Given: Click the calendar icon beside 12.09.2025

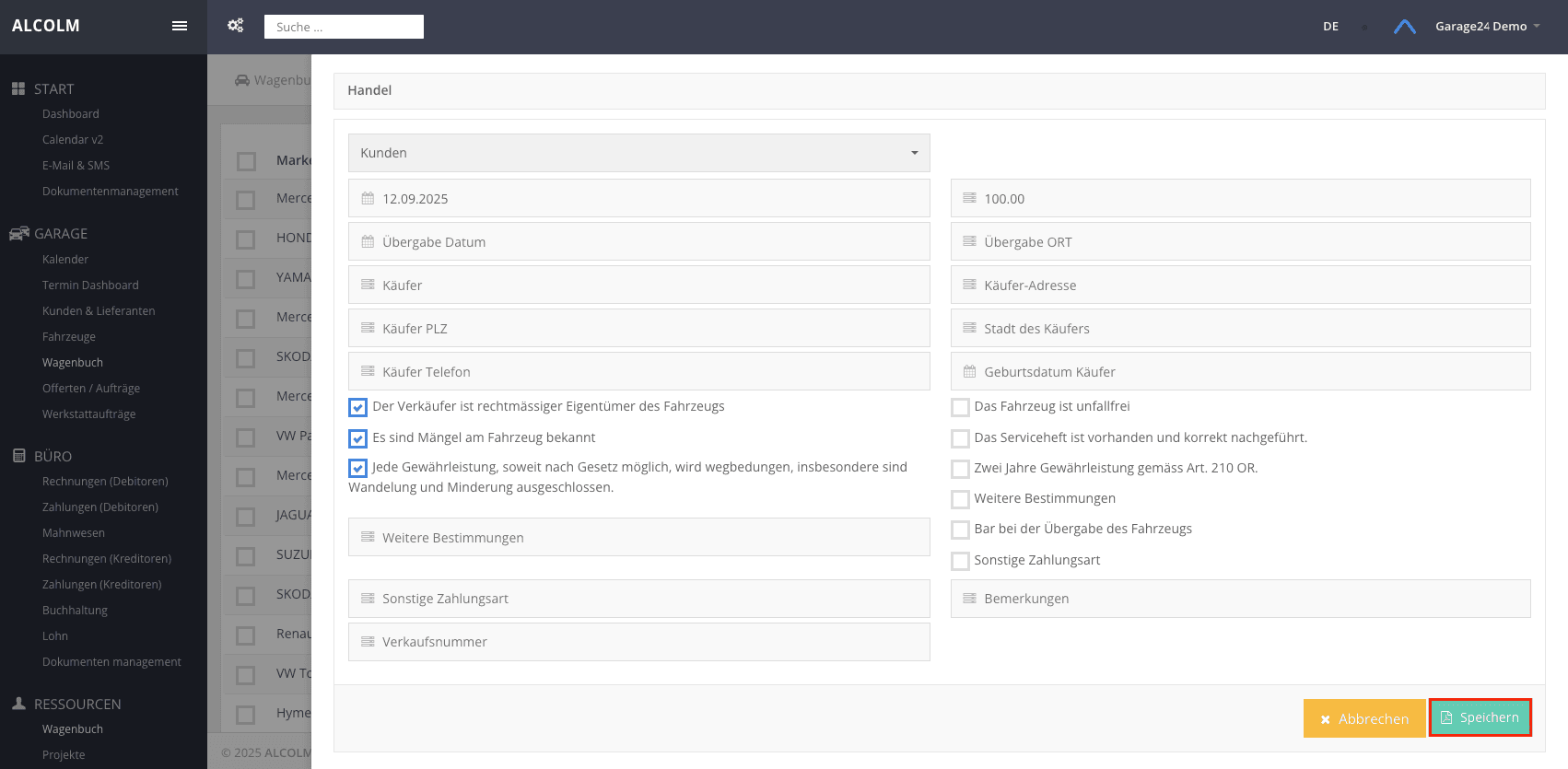Looking at the screenshot, I should (368, 198).
